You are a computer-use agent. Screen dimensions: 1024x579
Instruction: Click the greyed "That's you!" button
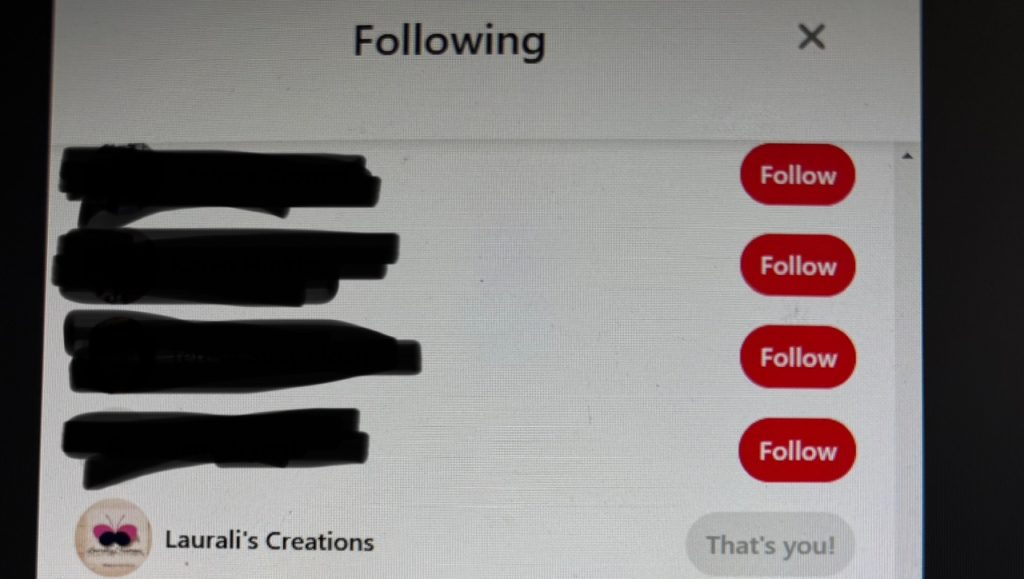pyautogui.click(x=770, y=545)
